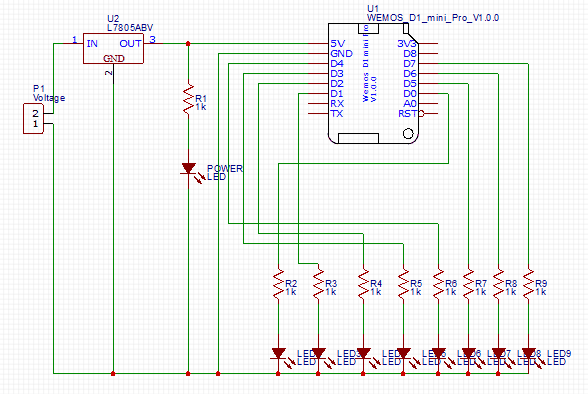
Task: Click the L7805ABV part name text
Action: coord(130,28)
